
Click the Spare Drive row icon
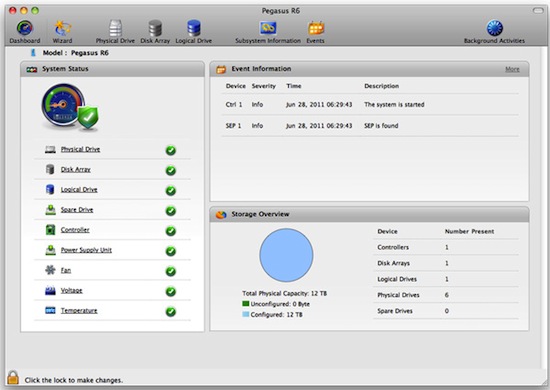pyautogui.click(x=51, y=210)
